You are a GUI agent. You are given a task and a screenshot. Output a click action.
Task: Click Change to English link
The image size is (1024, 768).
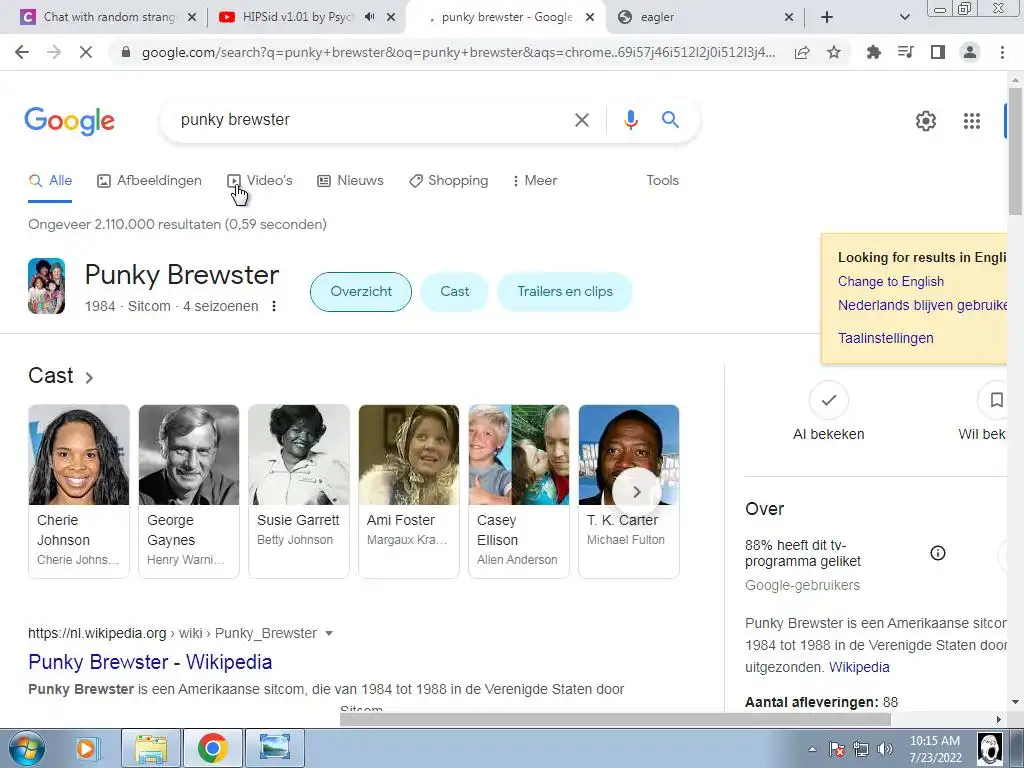pyautogui.click(x=891, y=281)
